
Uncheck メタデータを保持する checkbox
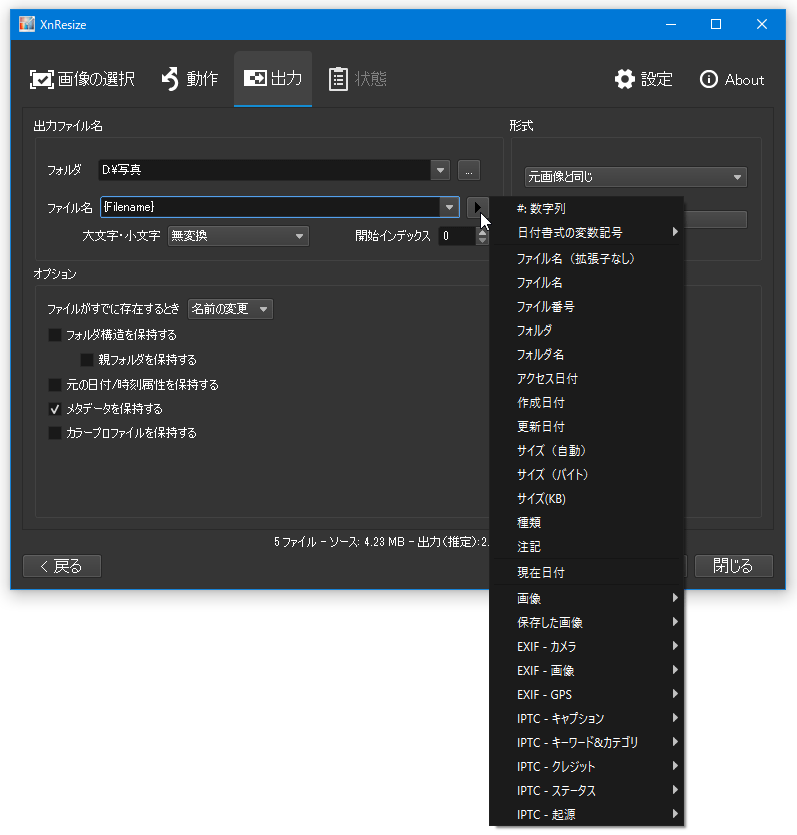[55, 409]
